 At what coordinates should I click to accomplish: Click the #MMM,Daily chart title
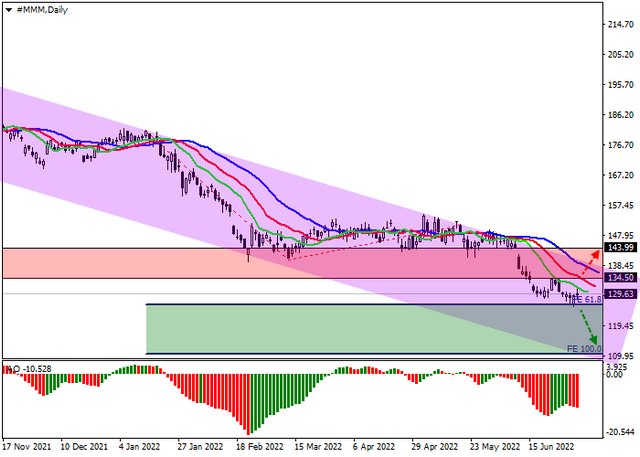pos(42,10)
